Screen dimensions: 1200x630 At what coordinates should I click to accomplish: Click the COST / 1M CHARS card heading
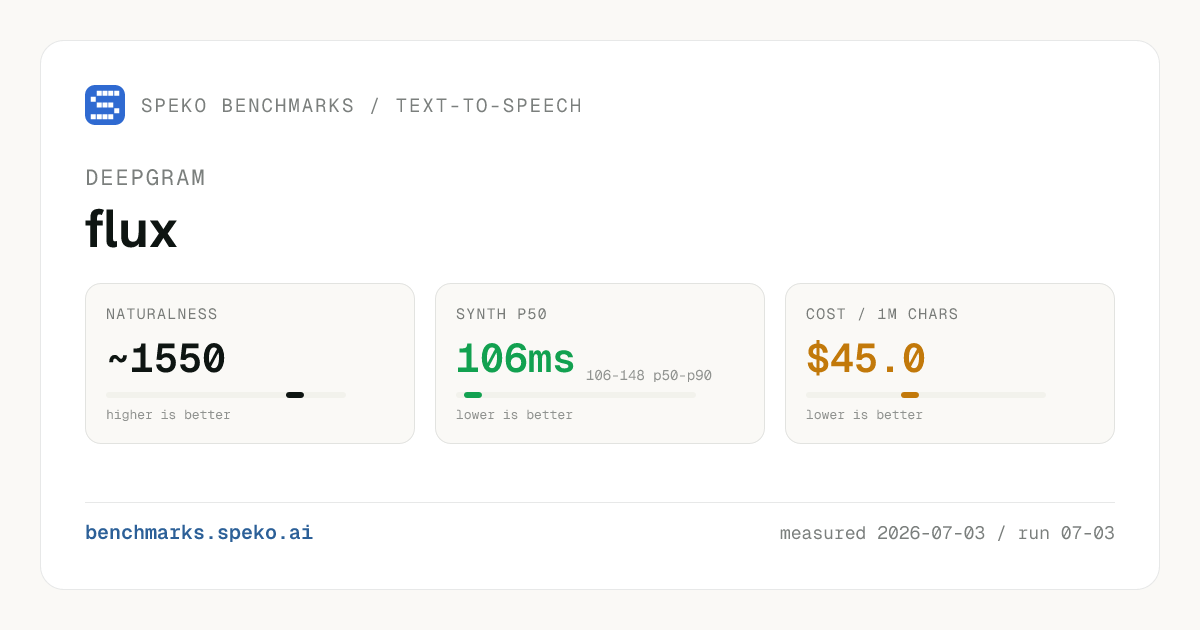882,314
